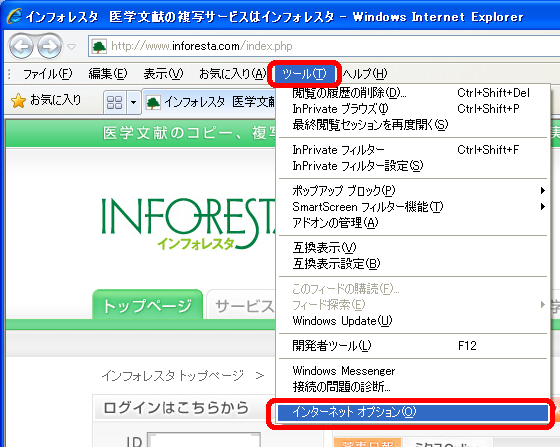
Task: Click the Quick Tabs grid icon
Action: [x=115, y=102]
